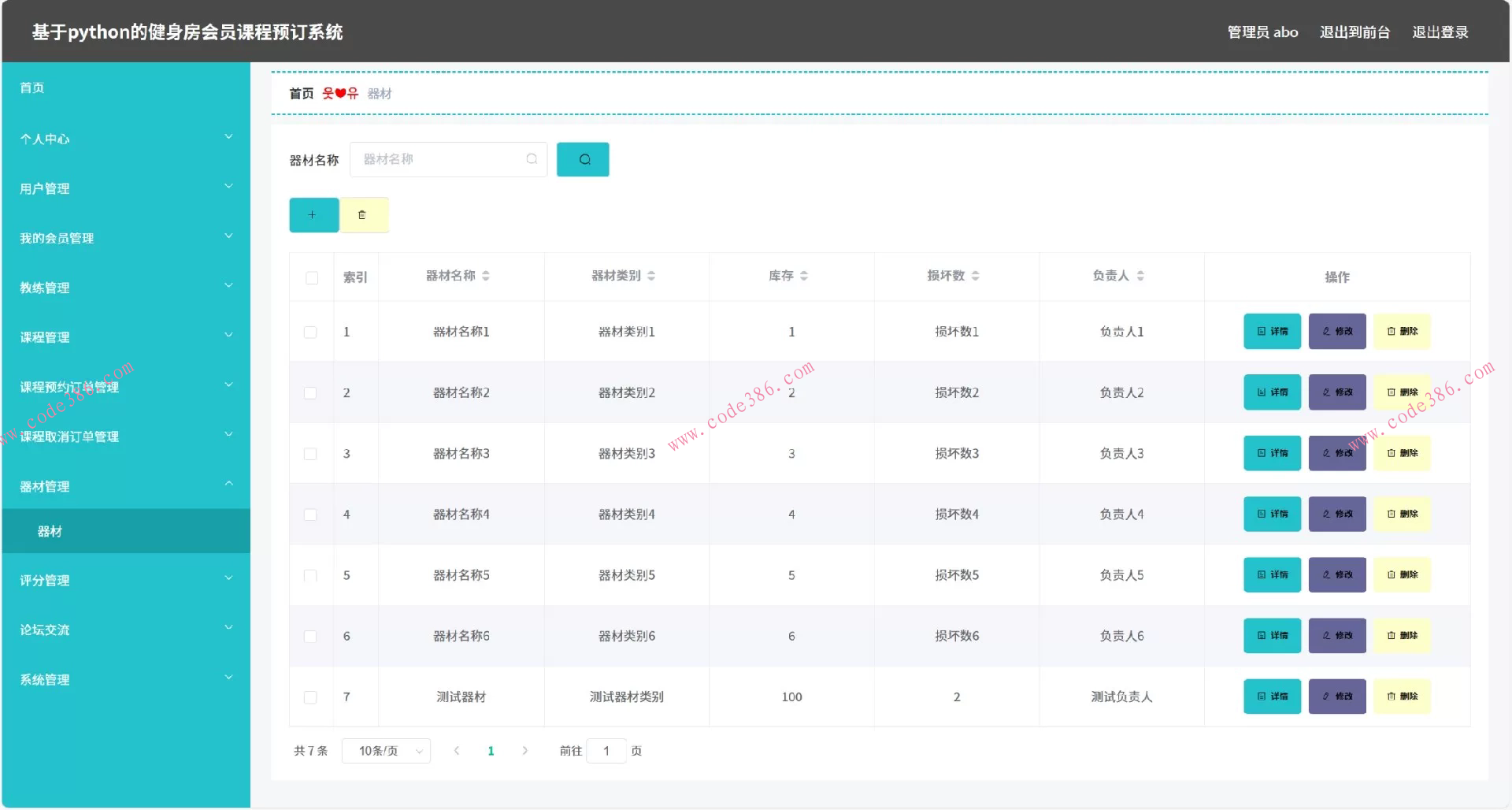
Task: Select the checkbox for row 7
Action: pos(310,697)
